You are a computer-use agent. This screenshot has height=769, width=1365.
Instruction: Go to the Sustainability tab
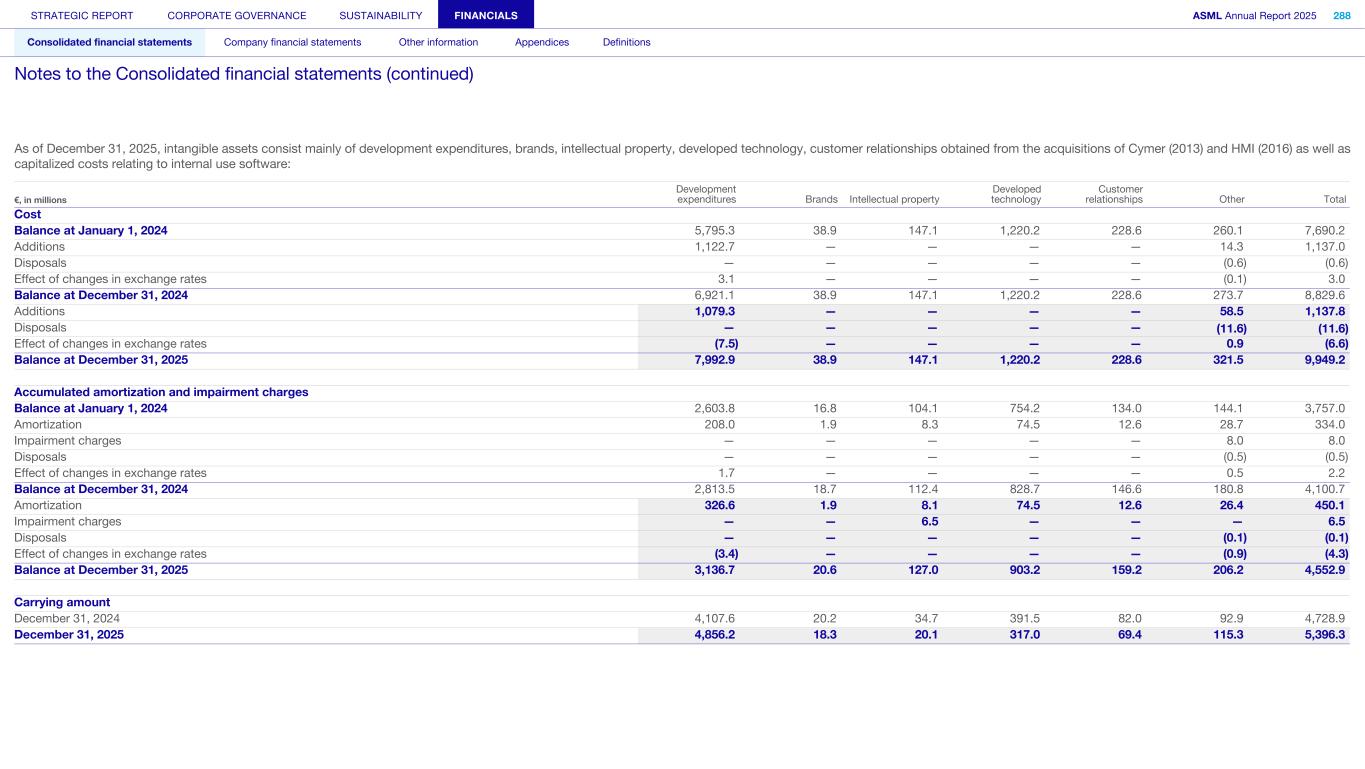click(381, 15)
